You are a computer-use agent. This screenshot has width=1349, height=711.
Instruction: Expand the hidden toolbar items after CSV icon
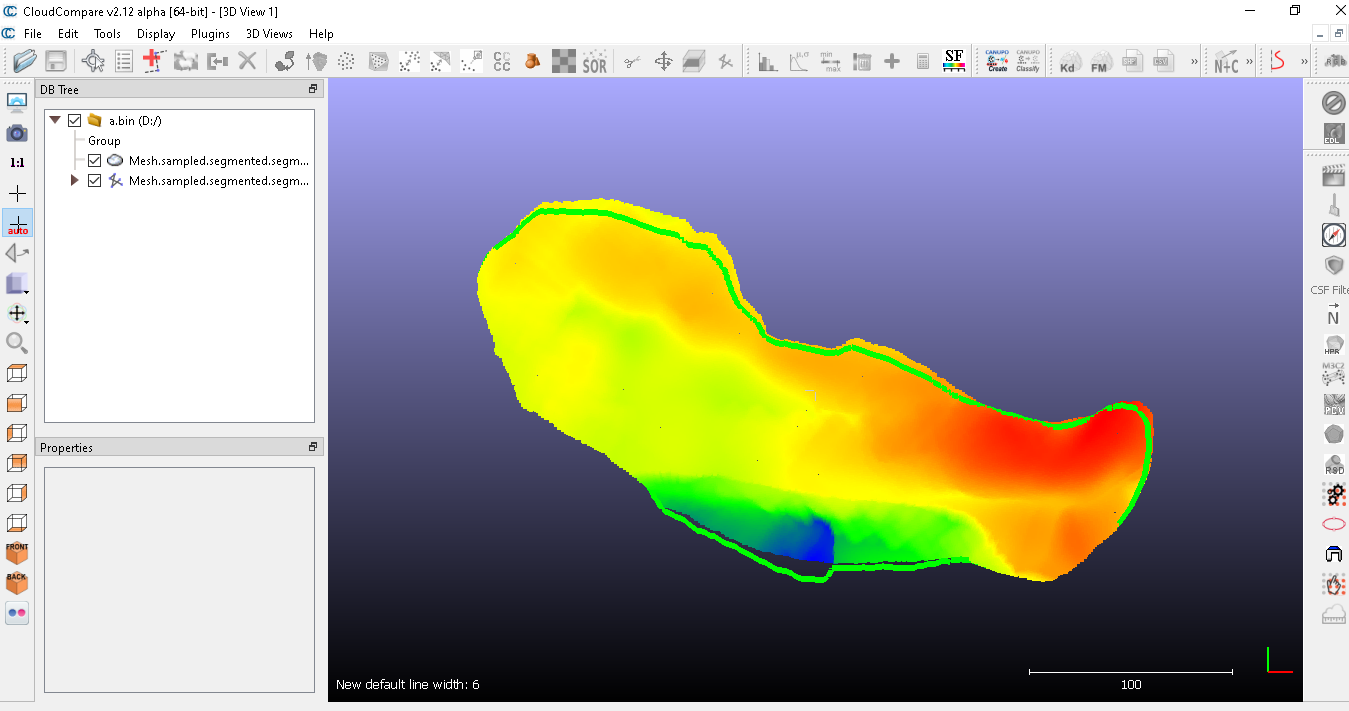pos(1193,62)
